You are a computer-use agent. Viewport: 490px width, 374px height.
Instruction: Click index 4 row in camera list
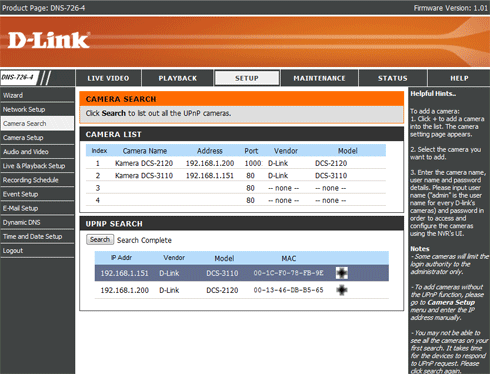[x=236, y=200]
